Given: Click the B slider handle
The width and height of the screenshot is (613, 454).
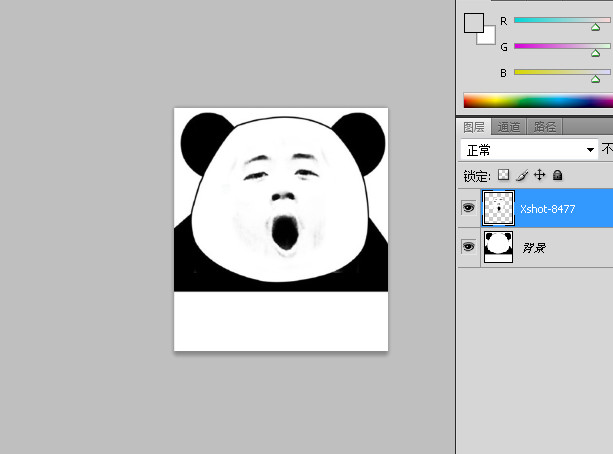Looking at the screenshot, I should [x=595, y=79].
